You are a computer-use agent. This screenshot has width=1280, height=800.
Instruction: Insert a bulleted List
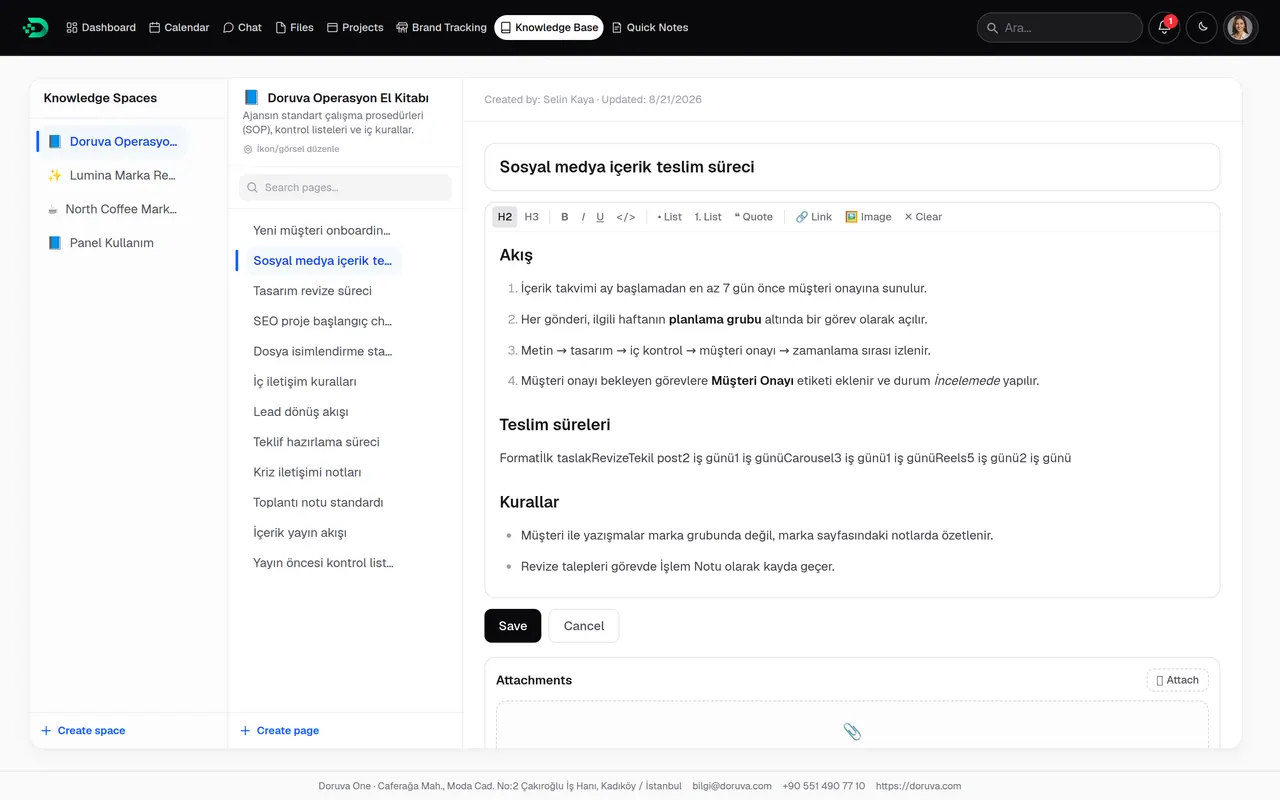tap(670, 217)
